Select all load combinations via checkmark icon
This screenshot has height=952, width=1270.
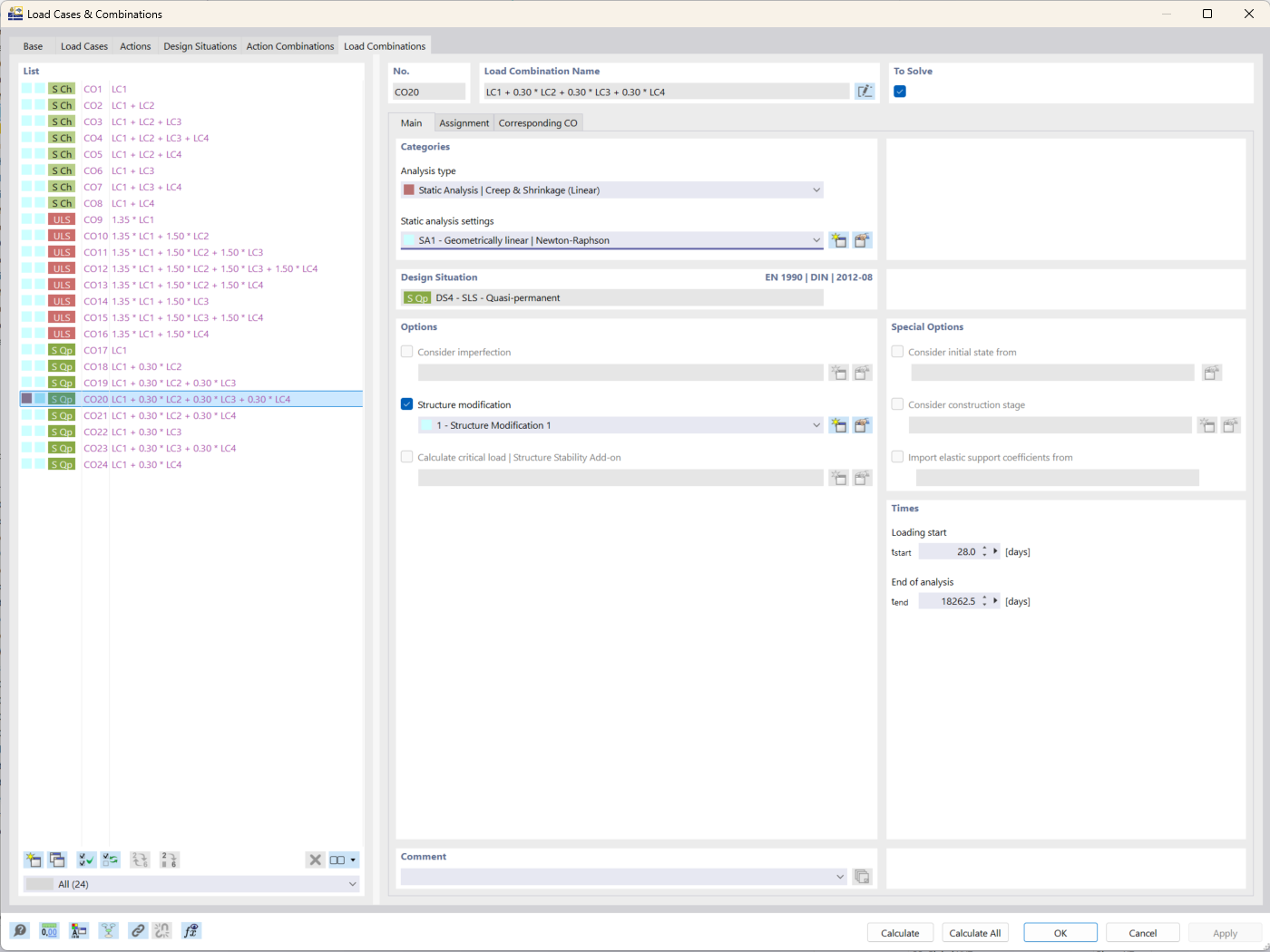(x=84, y=860)
